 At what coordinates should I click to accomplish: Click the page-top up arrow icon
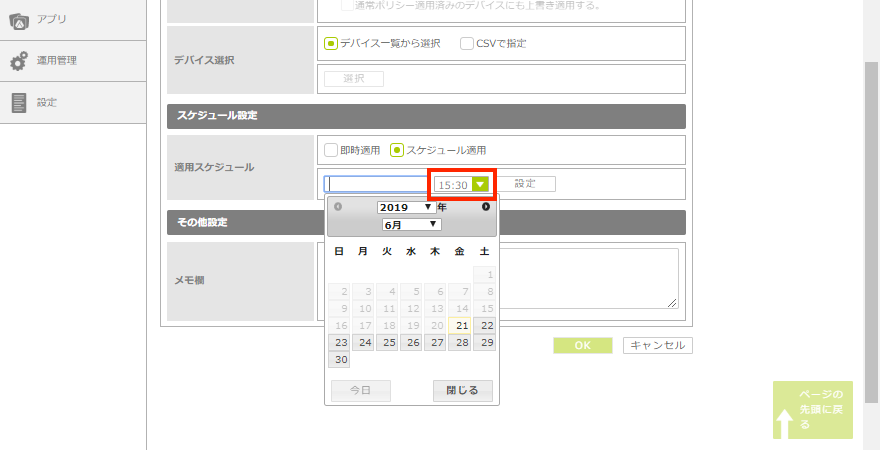pyautogui.click(x=785, y=423)
